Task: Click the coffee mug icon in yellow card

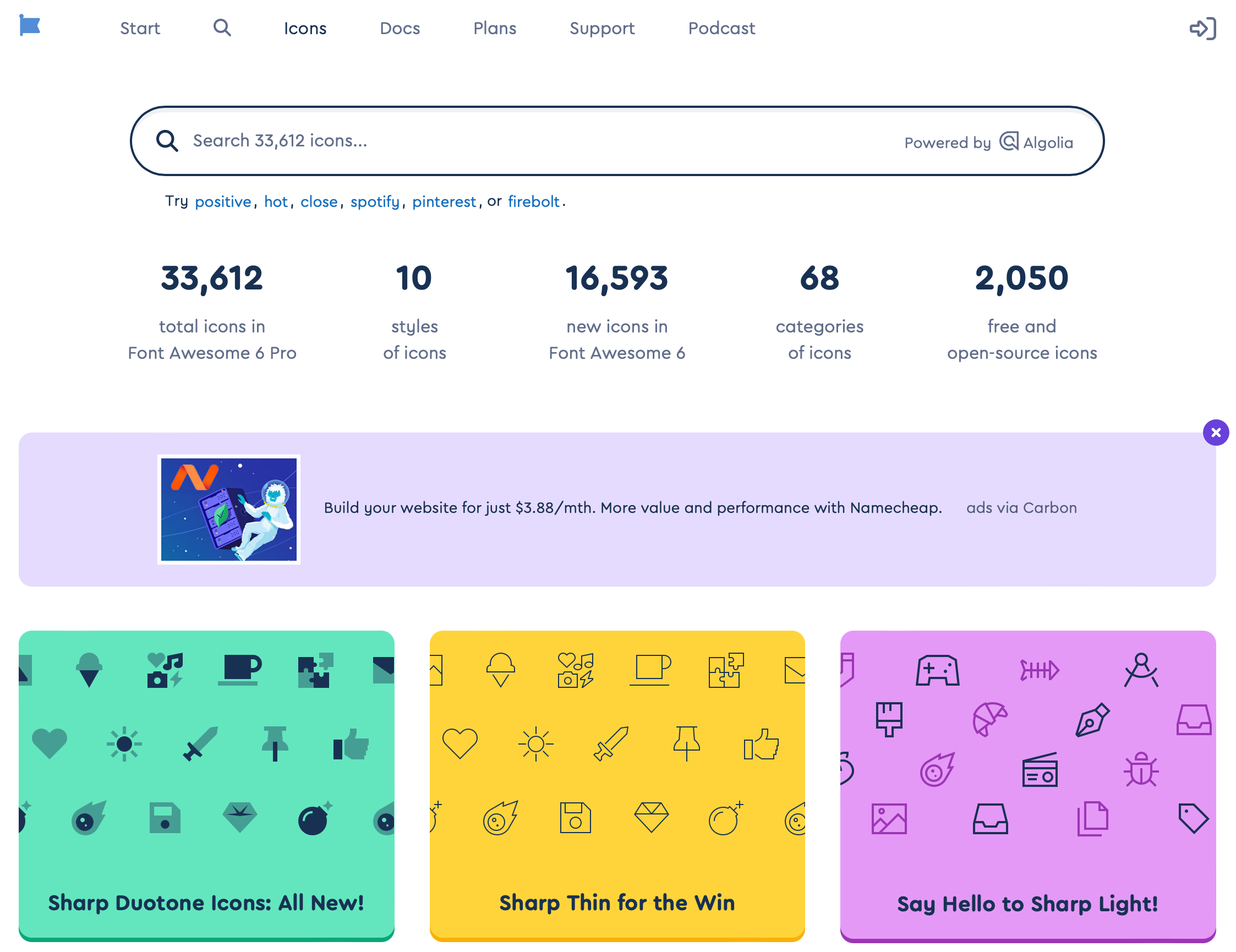Action: (x=651, y=670)
